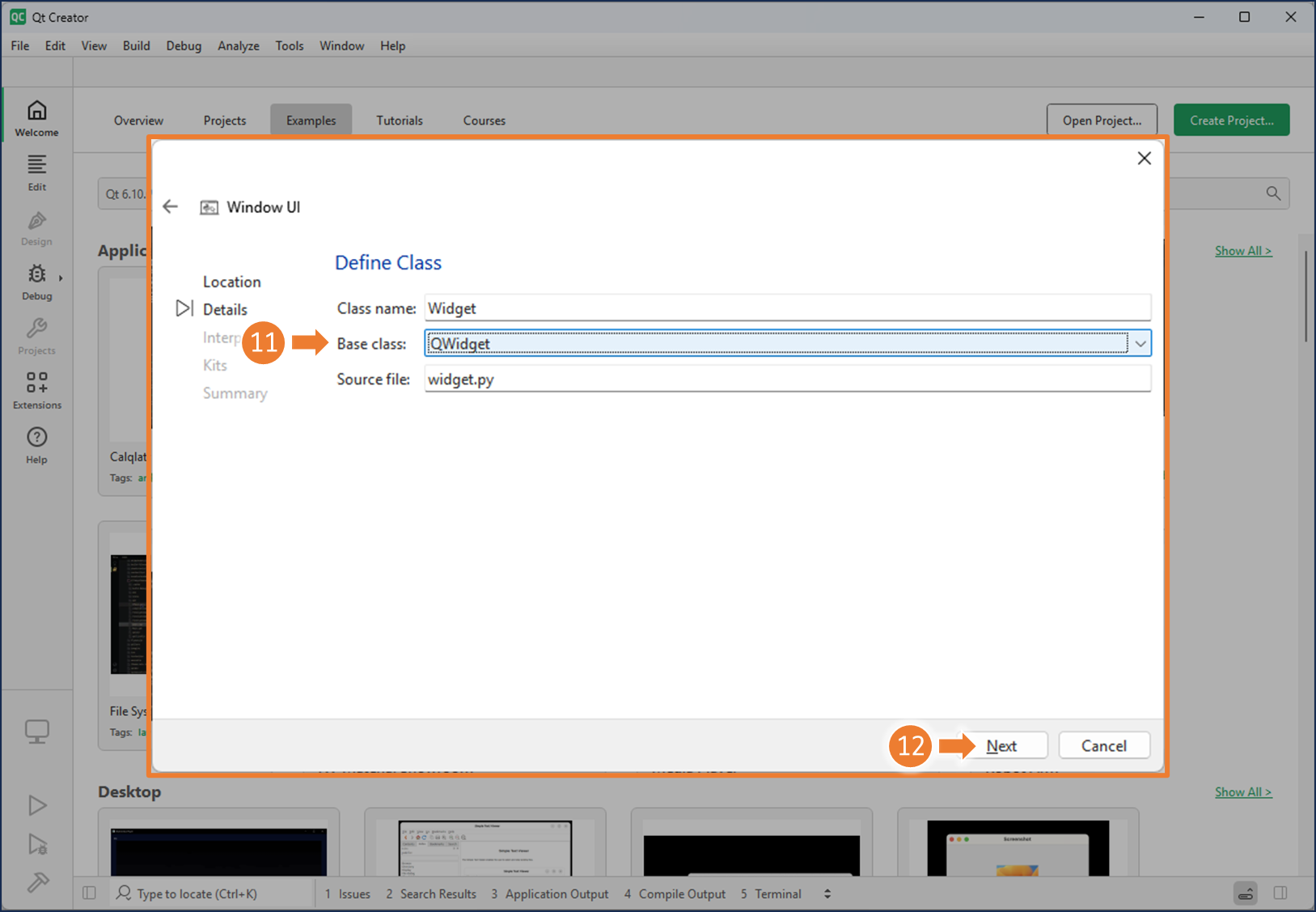Open Projects mode in sidebar
The image size is (1316, 912).
(x=36, y=337)
